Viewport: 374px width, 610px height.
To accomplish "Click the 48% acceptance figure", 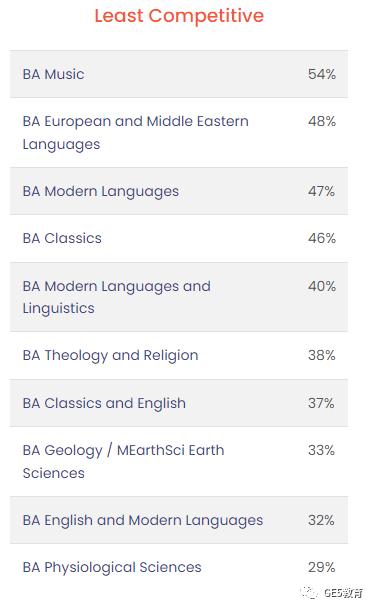I will [322, 121].
